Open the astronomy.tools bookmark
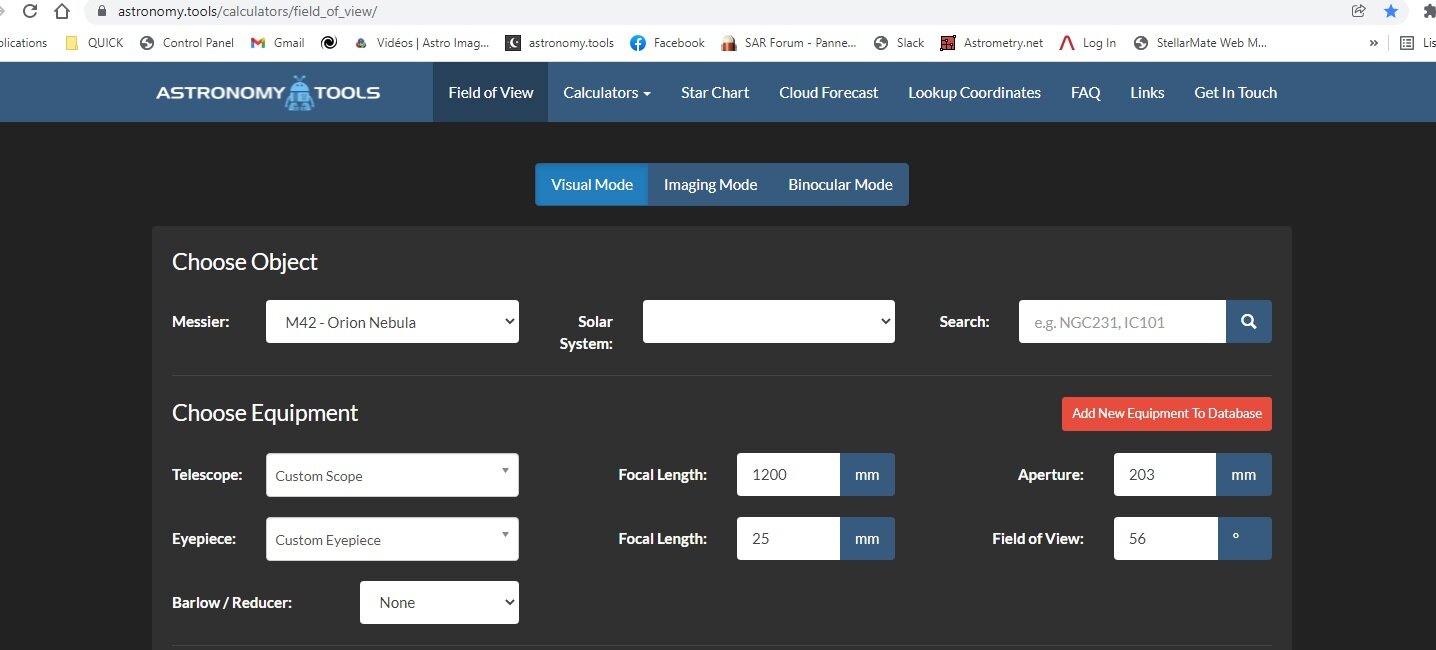 coord(560,43)
